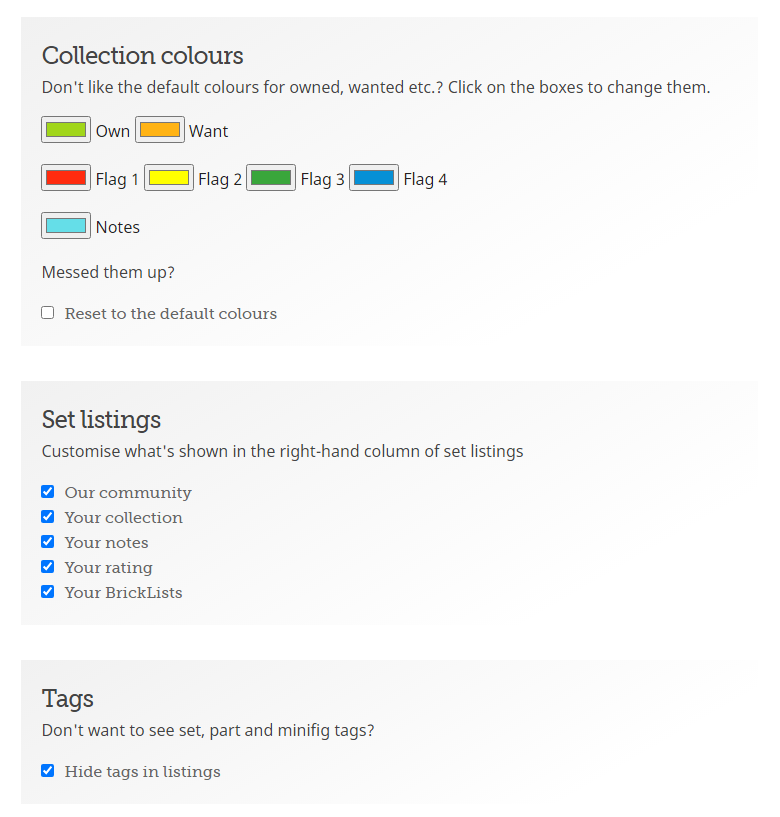Change the cyan Notes colour swatch

click(x=66, y=226)
